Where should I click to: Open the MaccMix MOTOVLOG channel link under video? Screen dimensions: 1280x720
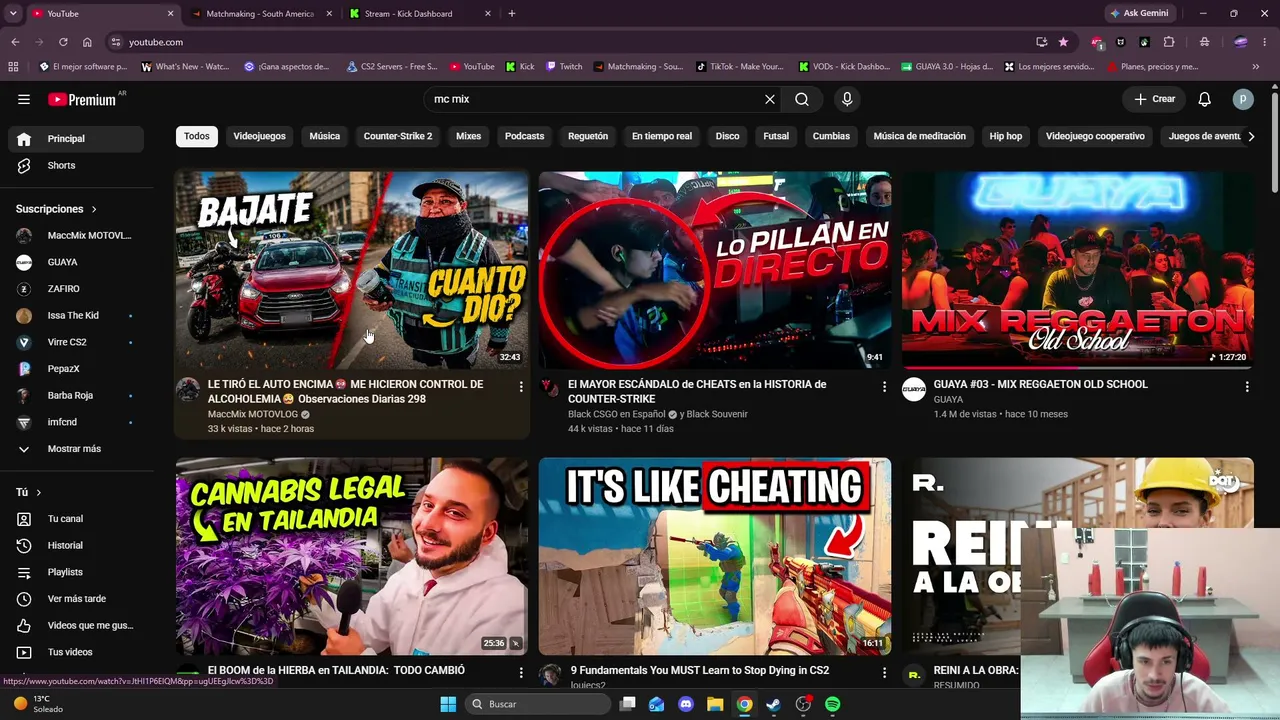[252, 414]
